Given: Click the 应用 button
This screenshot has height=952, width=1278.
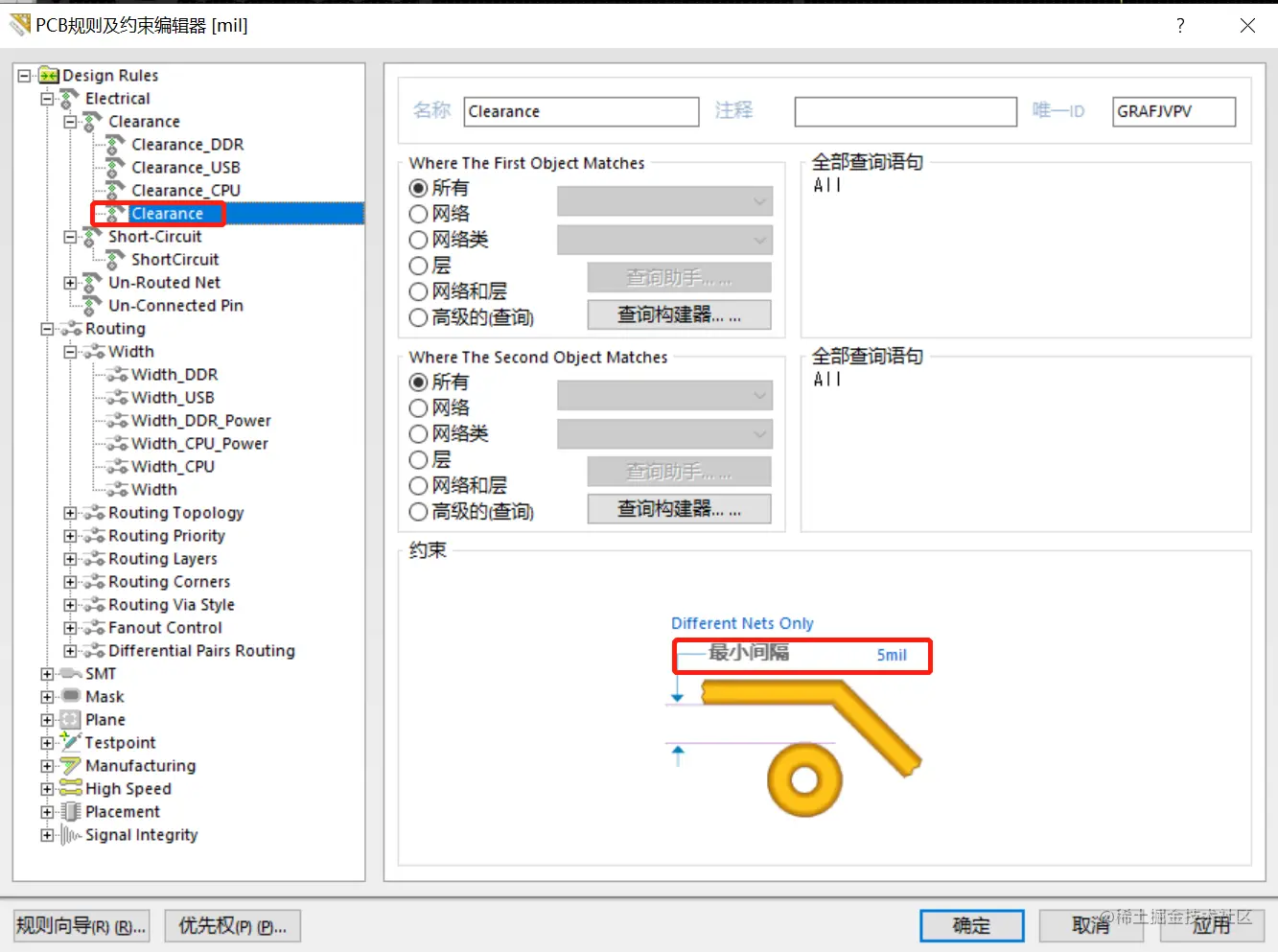Looking at the screenshot, I should (1211, 926).
